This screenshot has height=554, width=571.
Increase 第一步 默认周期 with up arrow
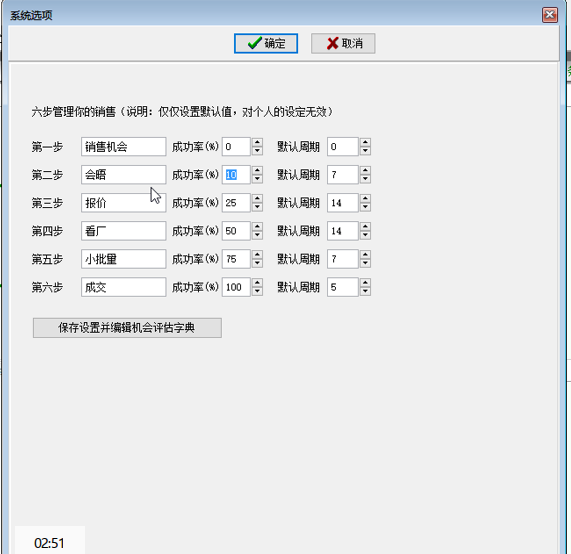365,142
